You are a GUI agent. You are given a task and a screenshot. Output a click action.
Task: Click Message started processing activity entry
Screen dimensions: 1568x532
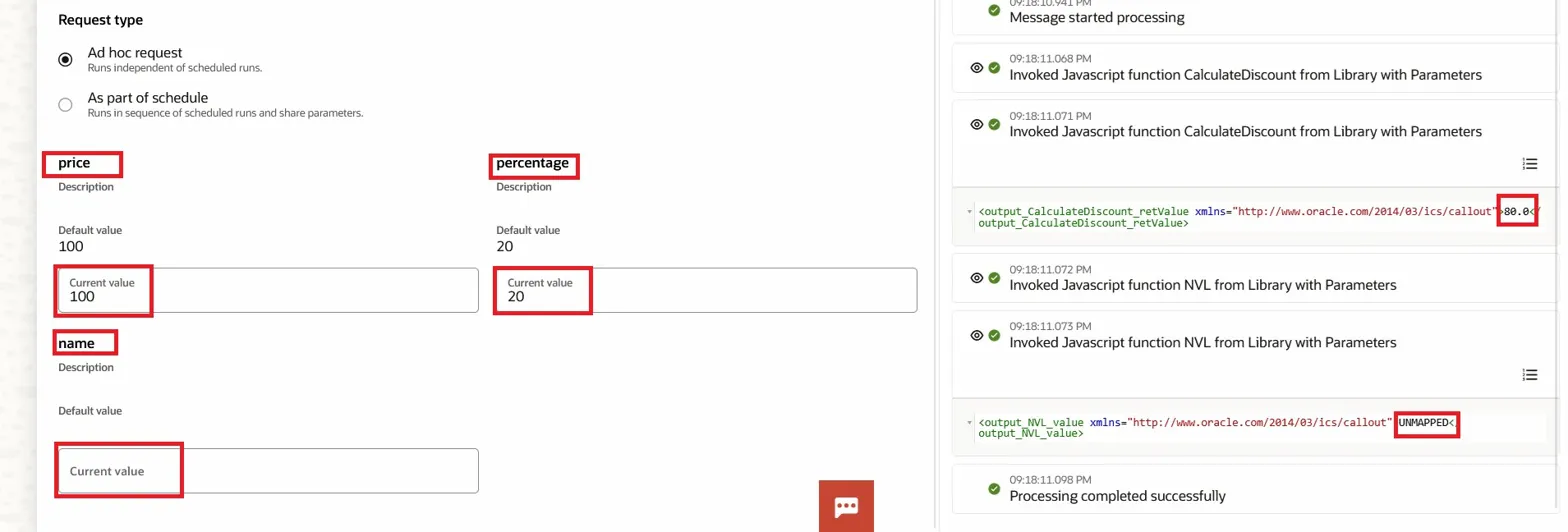click(1095, 17)
